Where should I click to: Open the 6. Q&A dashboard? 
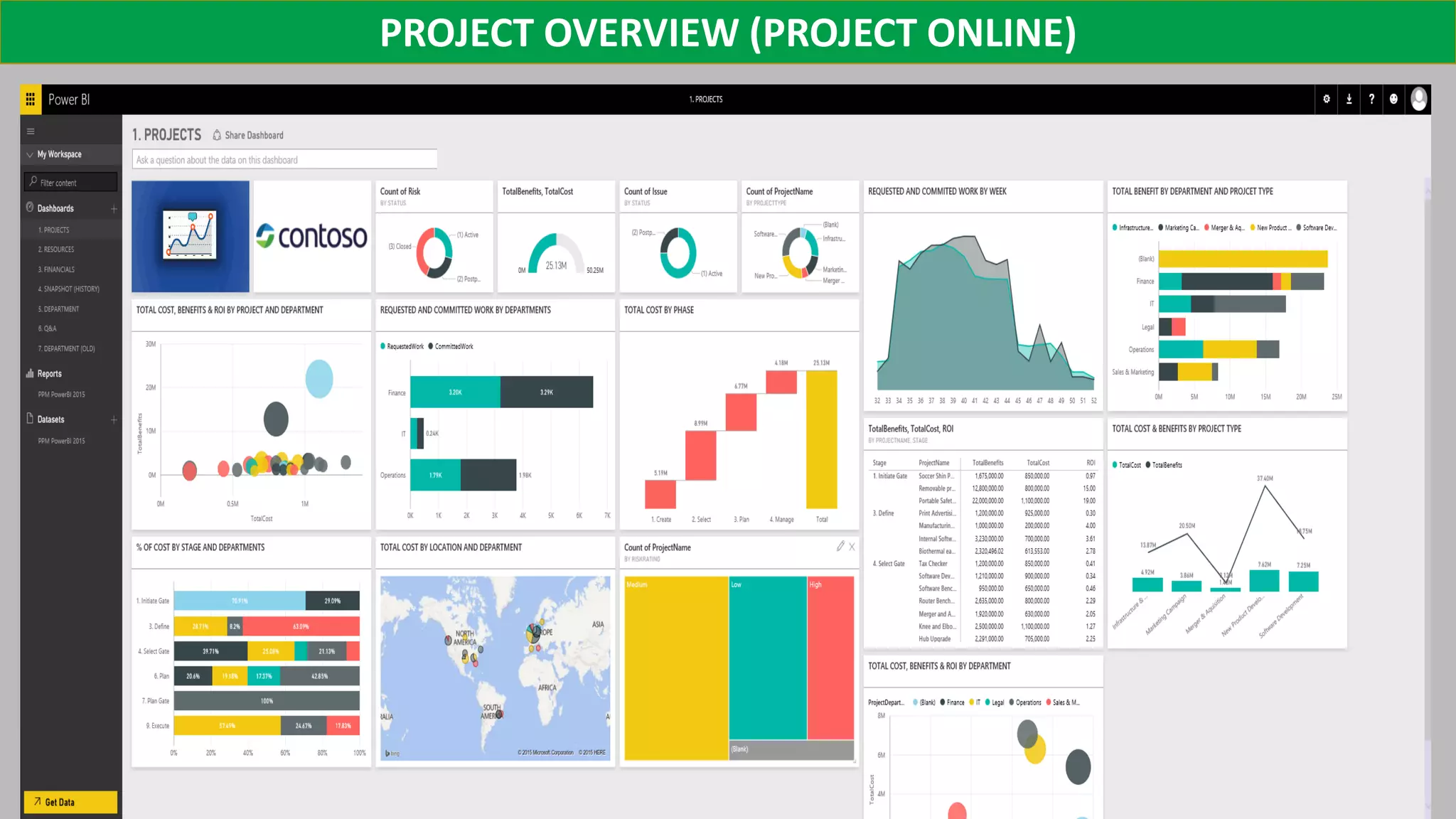click(x=47, y=329)
